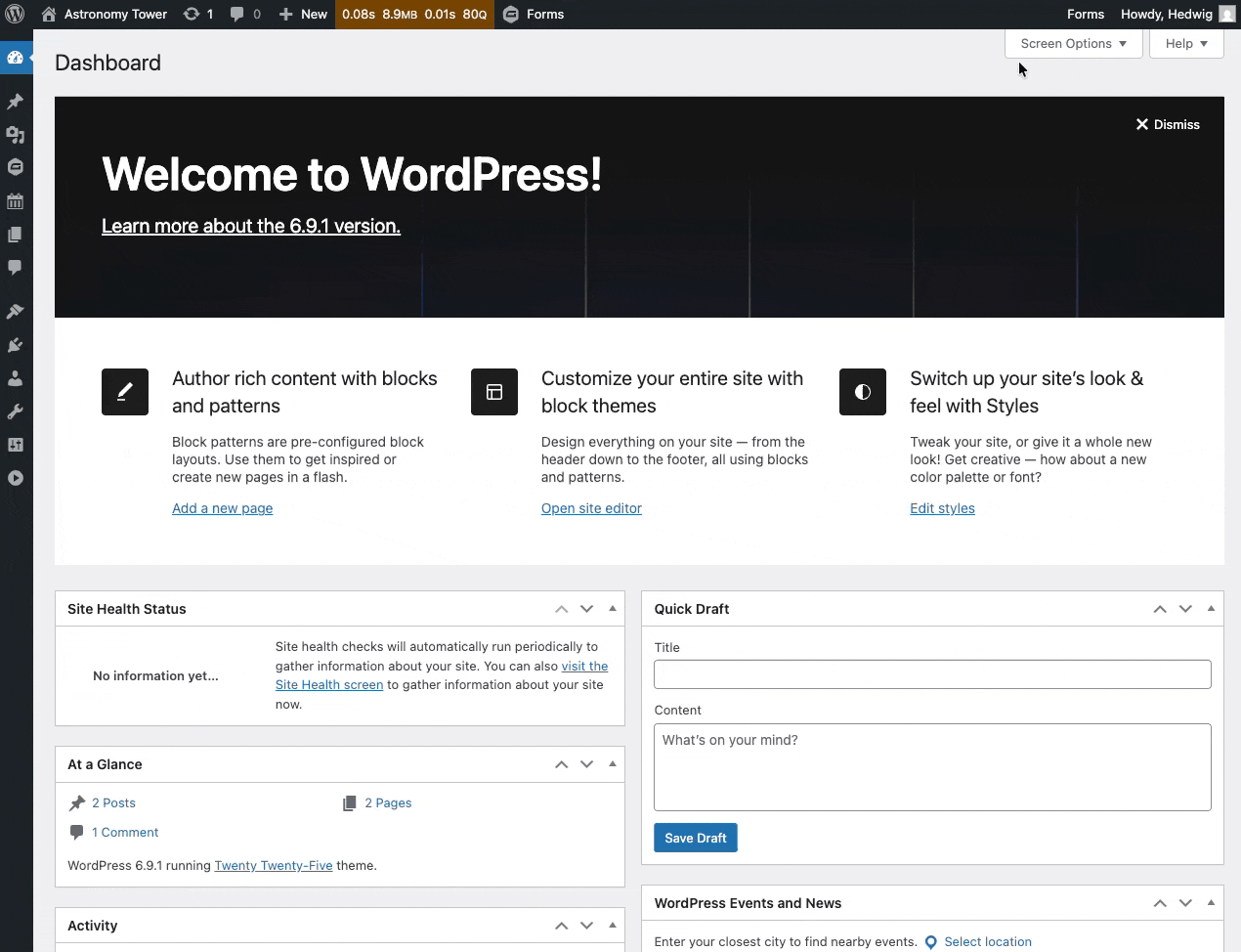1241x952 pixels.
Task: Open the Media library sidebar icon
Action: pos(15,135)
